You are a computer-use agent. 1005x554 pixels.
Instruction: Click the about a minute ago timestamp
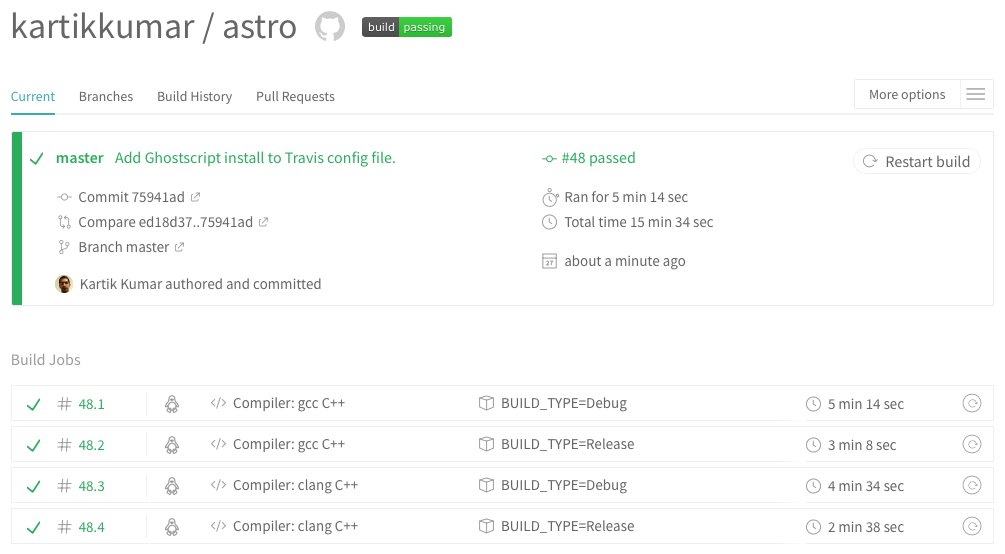coord(625,261)
